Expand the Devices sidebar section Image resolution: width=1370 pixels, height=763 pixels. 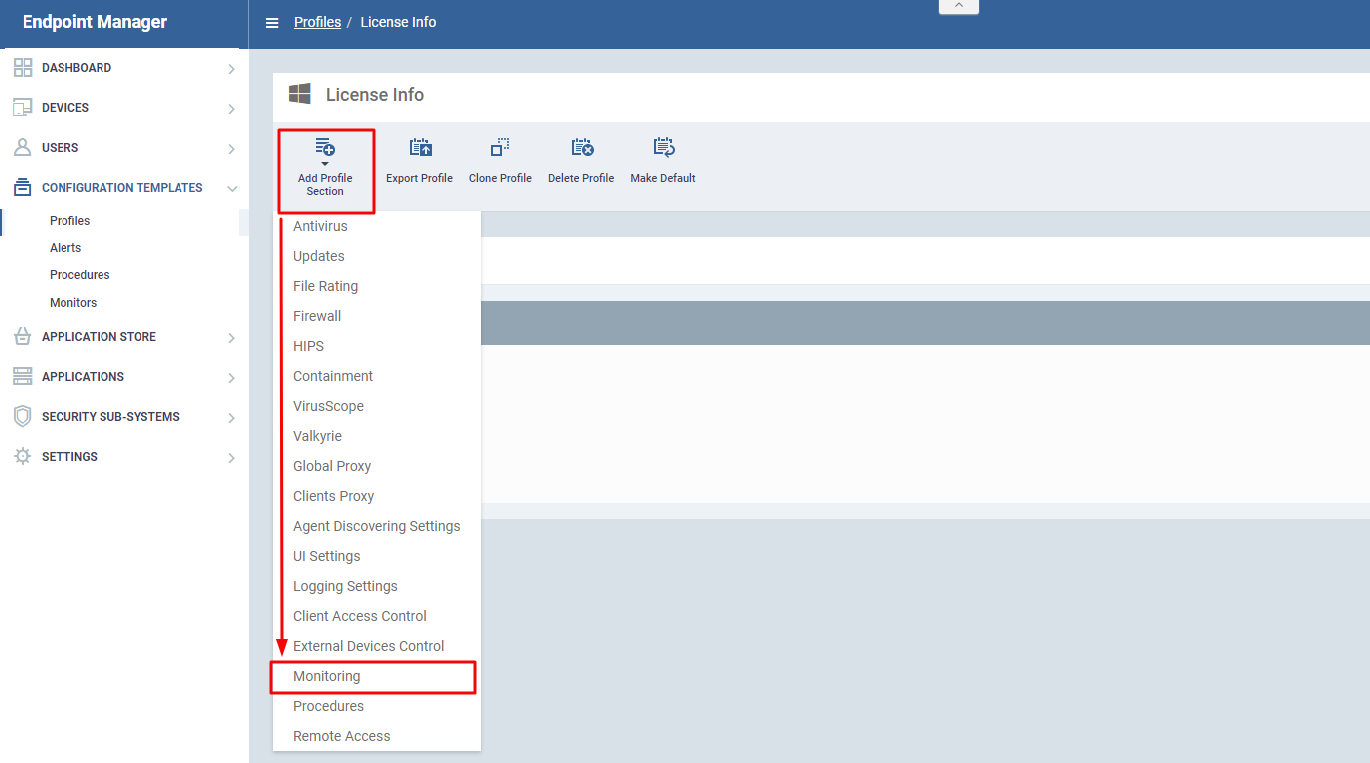[231, 108]
